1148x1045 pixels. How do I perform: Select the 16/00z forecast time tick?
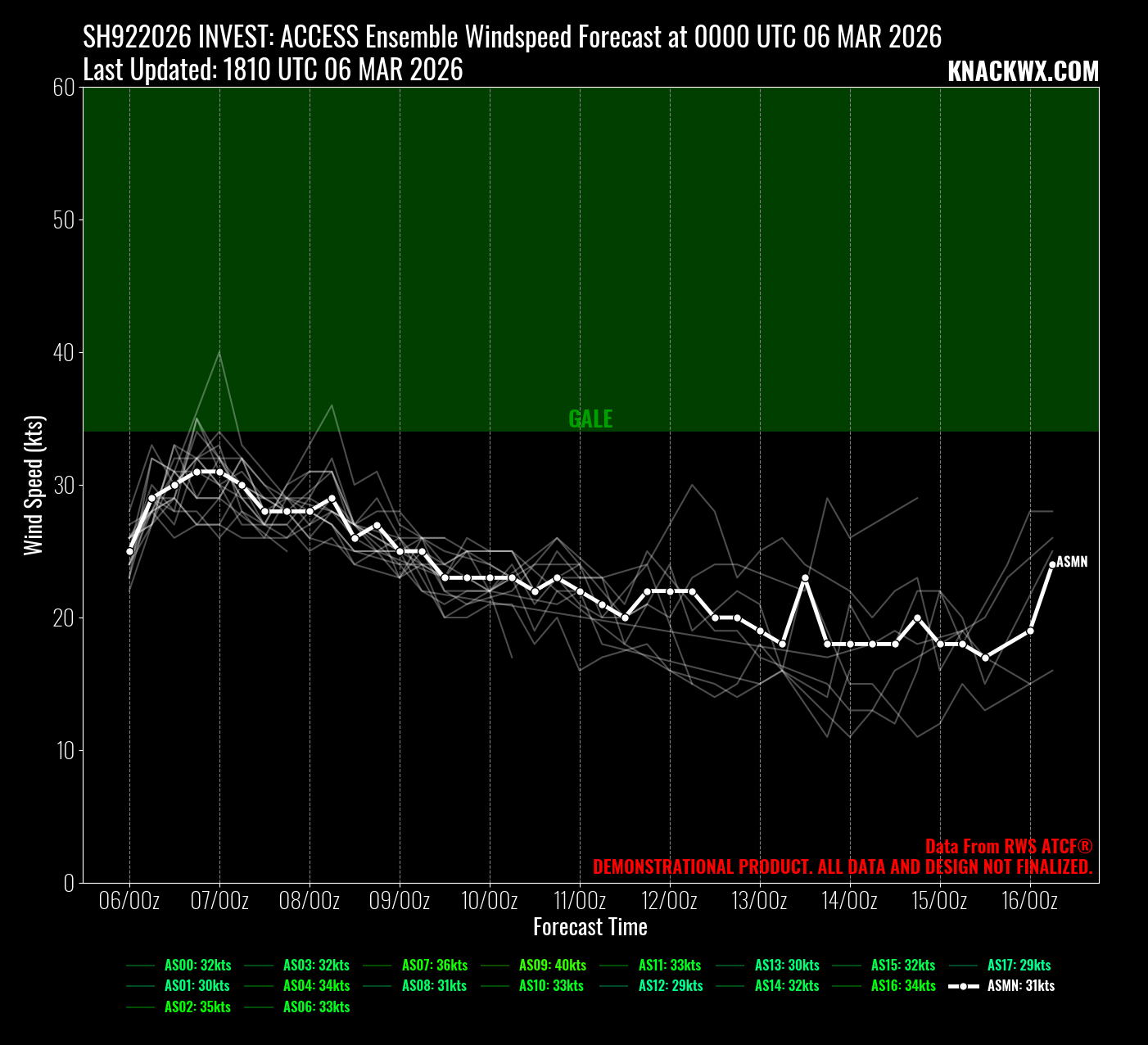(1029, 901)
